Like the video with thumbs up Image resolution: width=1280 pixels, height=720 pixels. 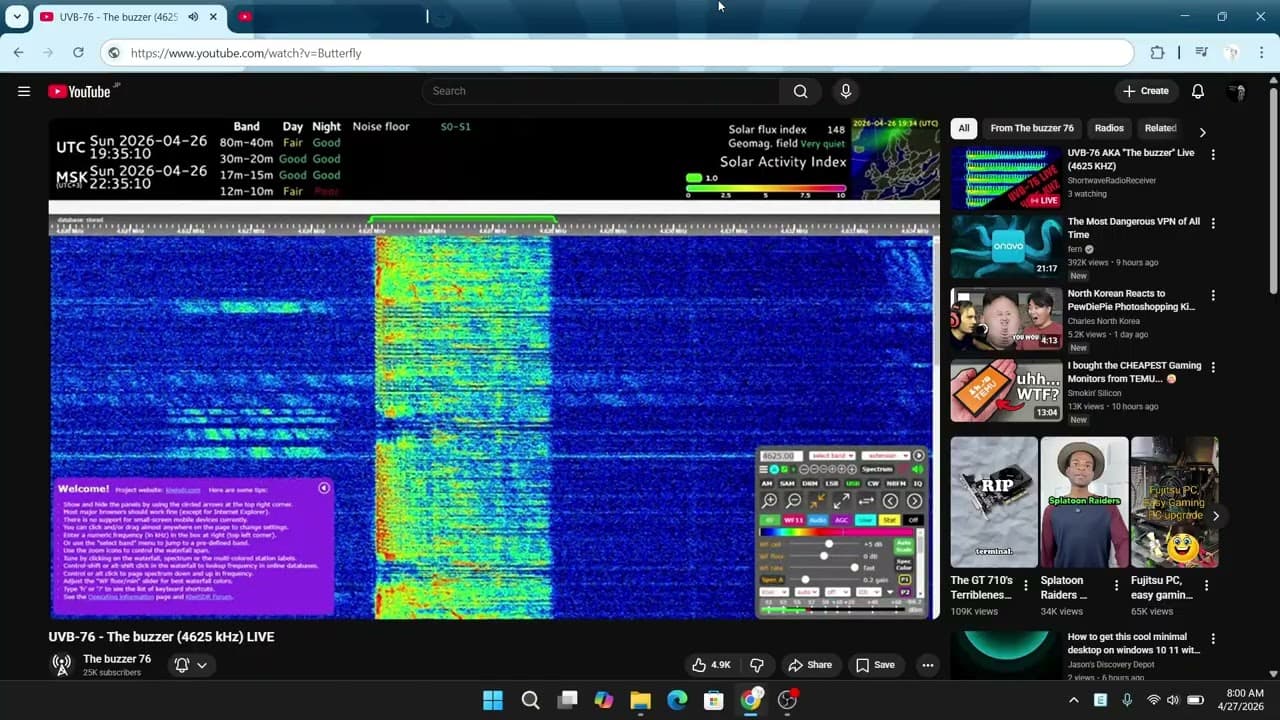click(711, 665)
